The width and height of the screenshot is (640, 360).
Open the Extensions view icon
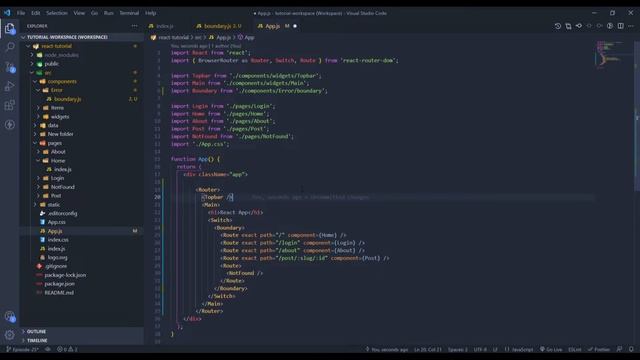[x=10, y=105]
